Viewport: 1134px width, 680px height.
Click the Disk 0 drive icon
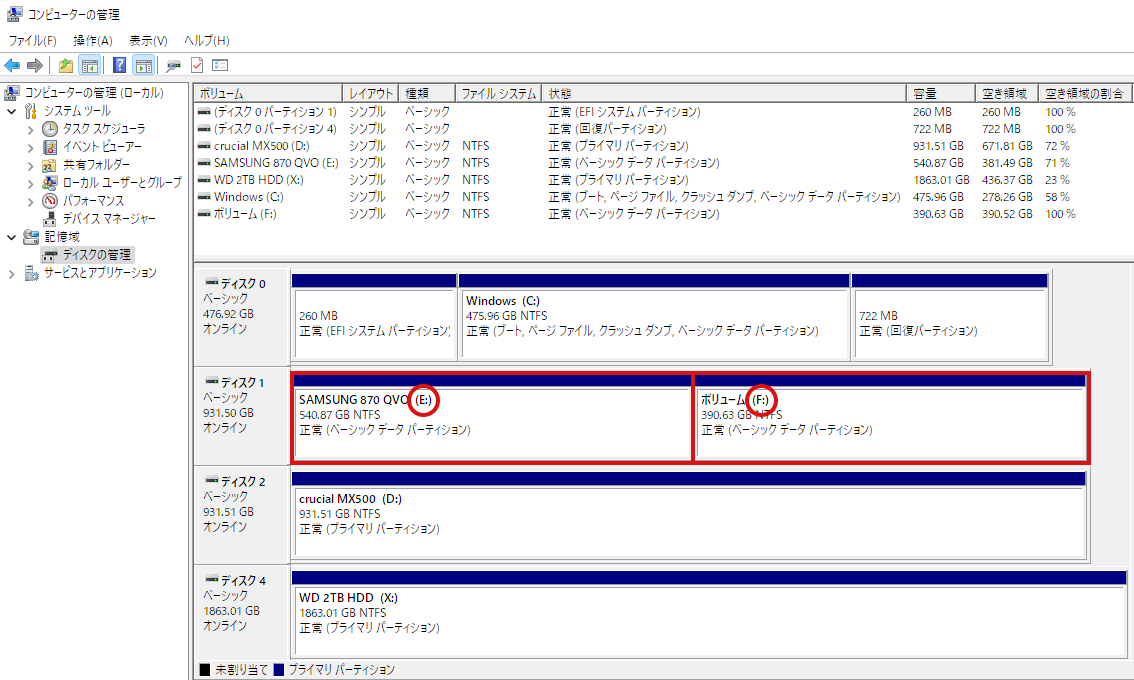pos(212,282)
